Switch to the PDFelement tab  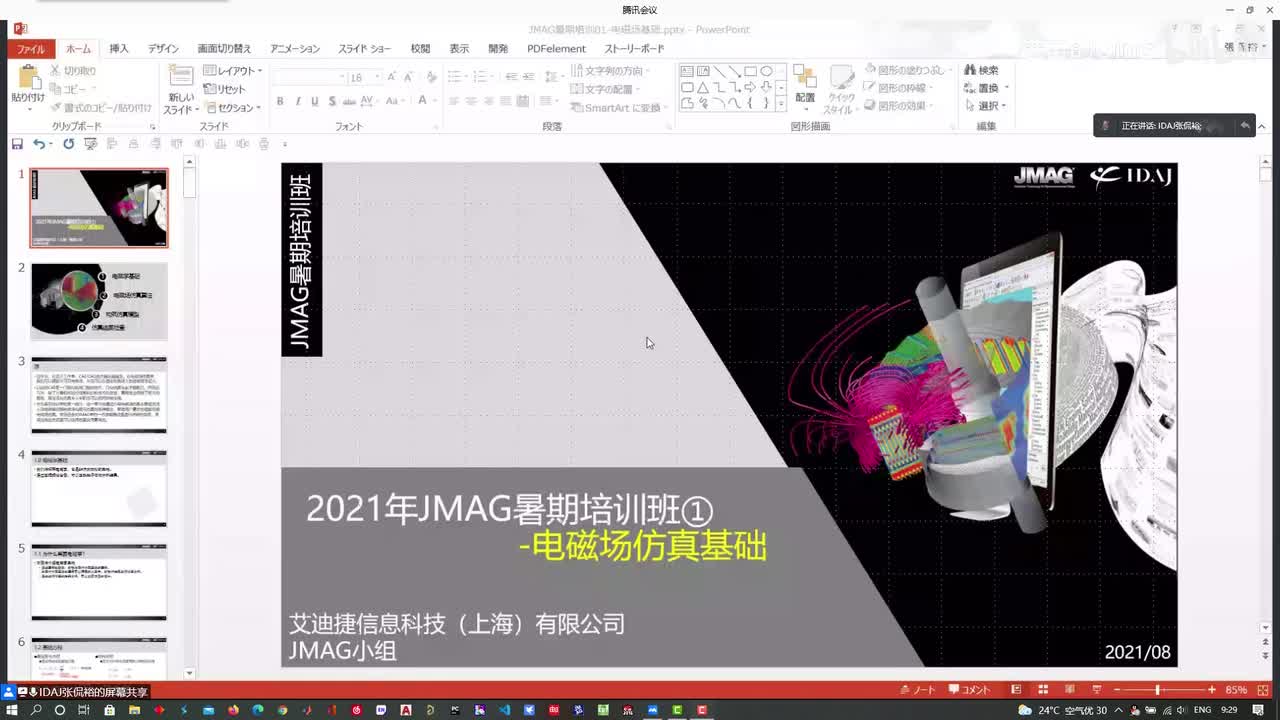click(556, 49)
